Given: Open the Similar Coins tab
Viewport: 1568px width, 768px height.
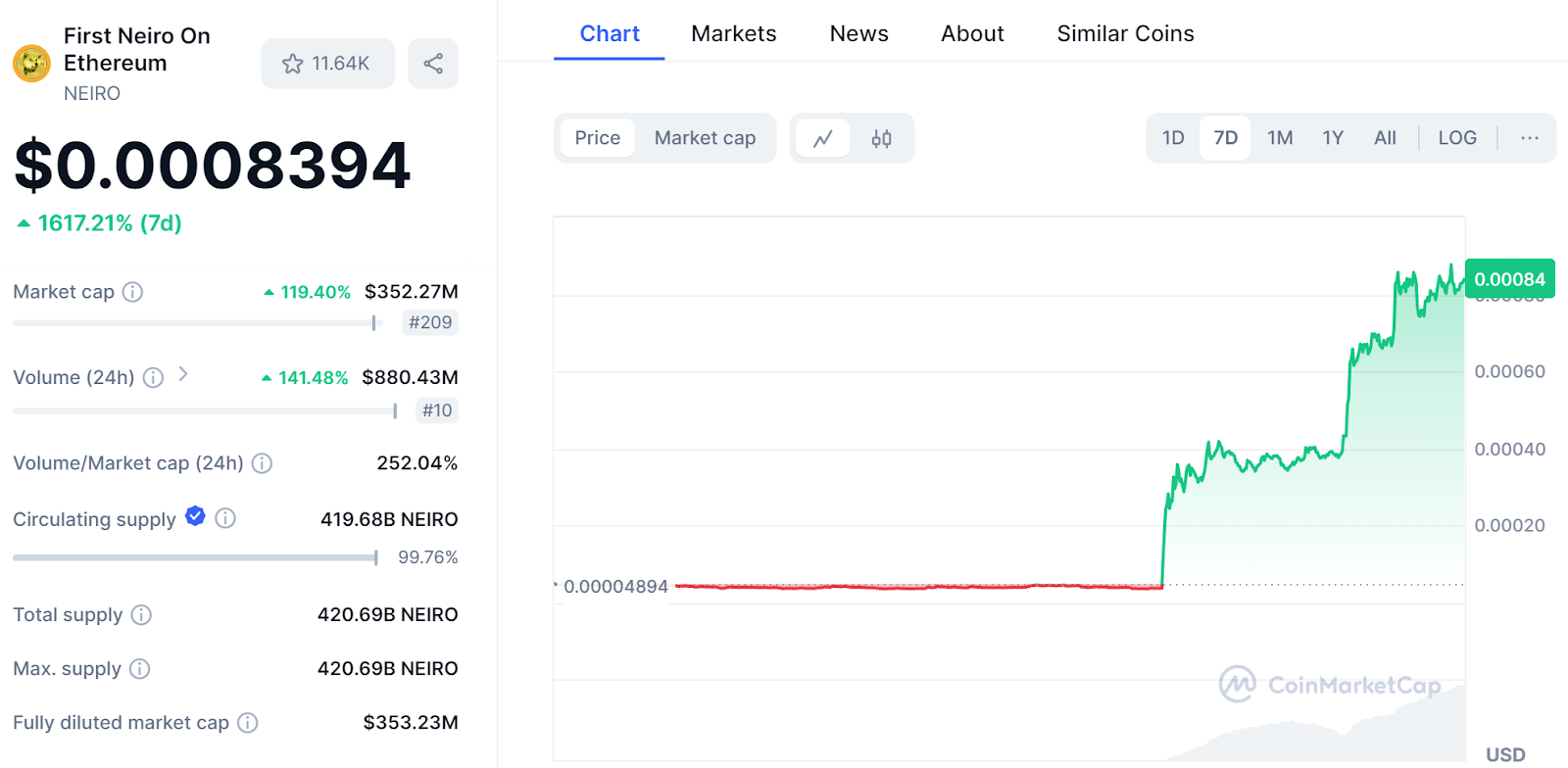Looking at the screenshot, I should click(1125, 34).
